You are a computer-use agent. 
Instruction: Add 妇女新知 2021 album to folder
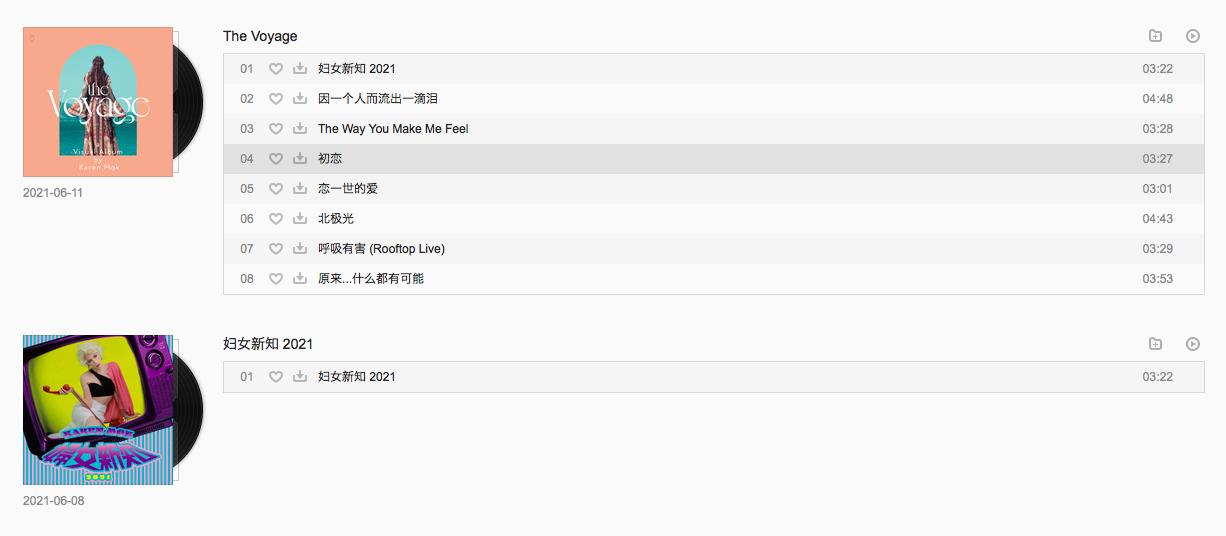tap(1156, 344)
